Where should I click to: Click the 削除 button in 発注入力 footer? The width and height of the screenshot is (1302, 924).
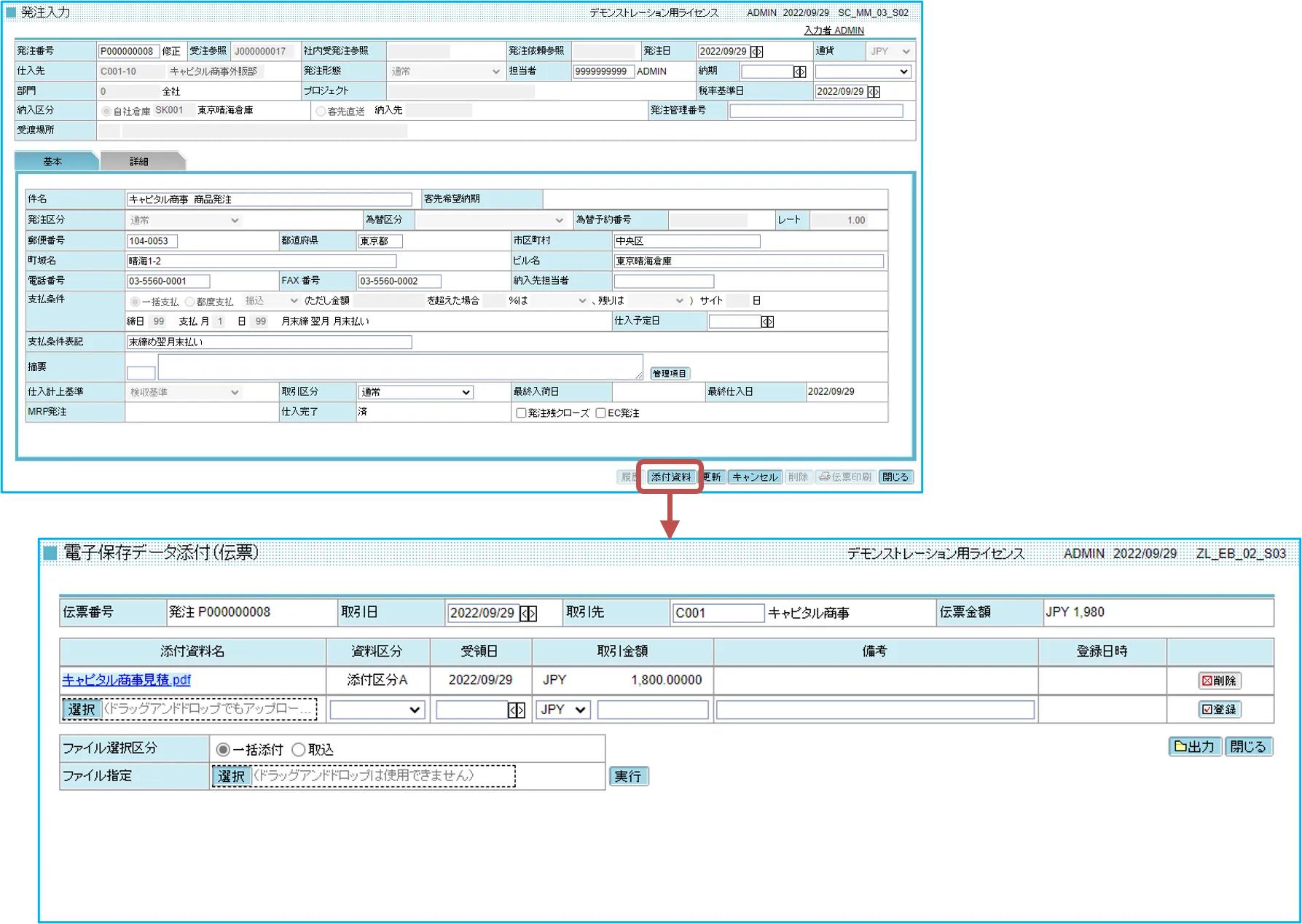(x=798, y=477)
